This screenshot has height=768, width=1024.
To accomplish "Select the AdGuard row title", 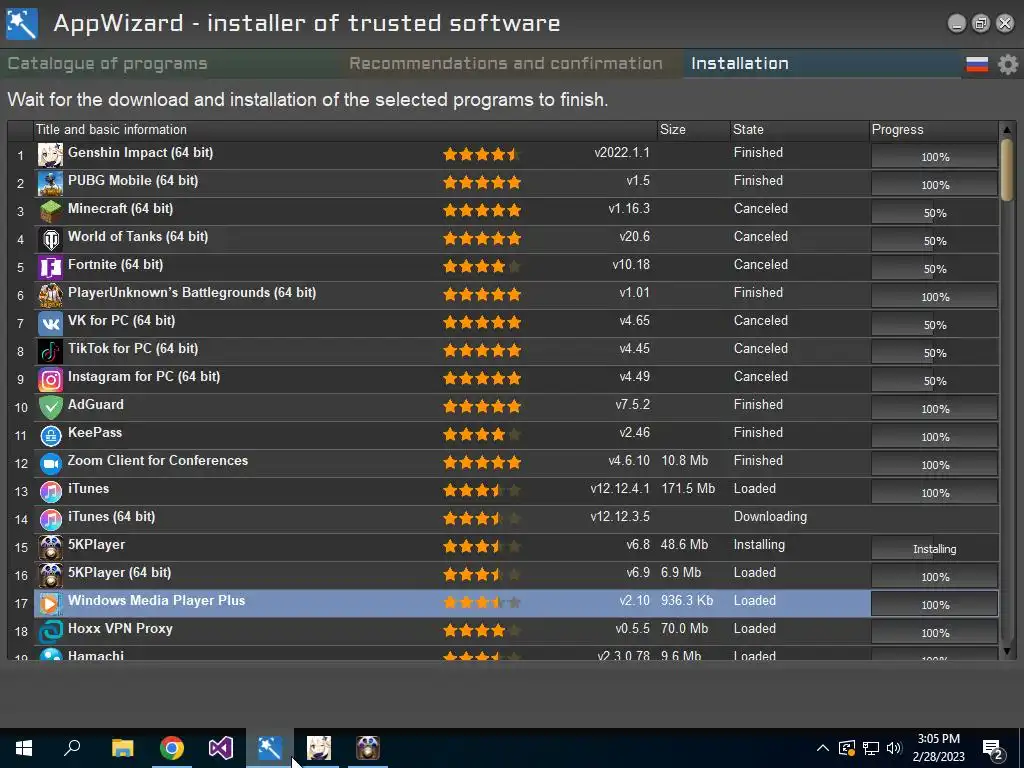I will point(95,404).
